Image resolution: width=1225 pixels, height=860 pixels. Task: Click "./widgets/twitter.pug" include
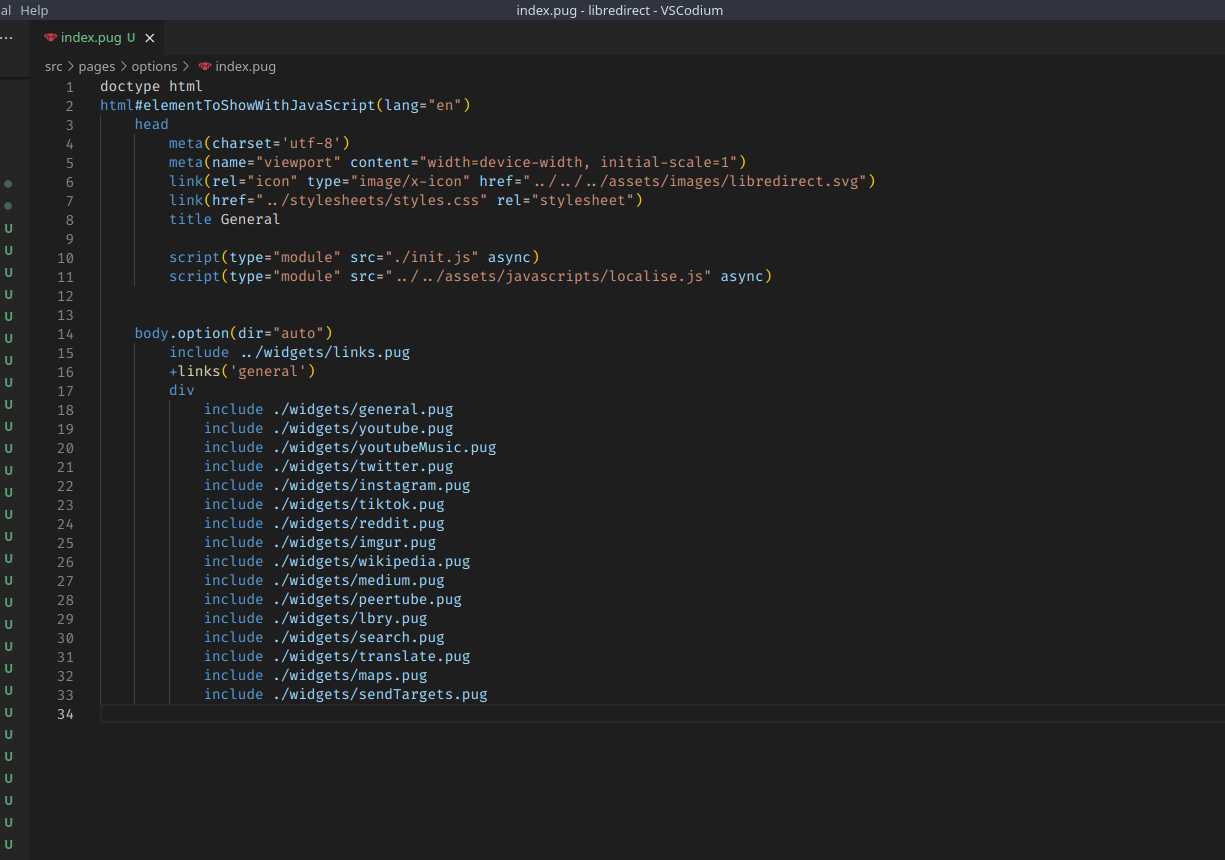pos(363,467)
